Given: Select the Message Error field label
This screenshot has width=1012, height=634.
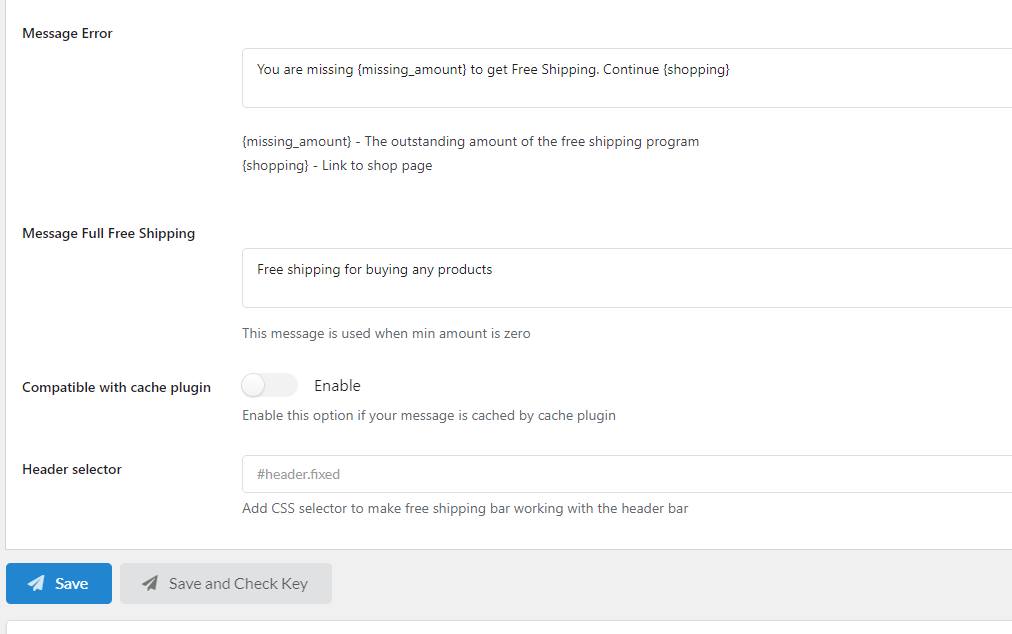Looking at the screenshot, I should (67, 34).
